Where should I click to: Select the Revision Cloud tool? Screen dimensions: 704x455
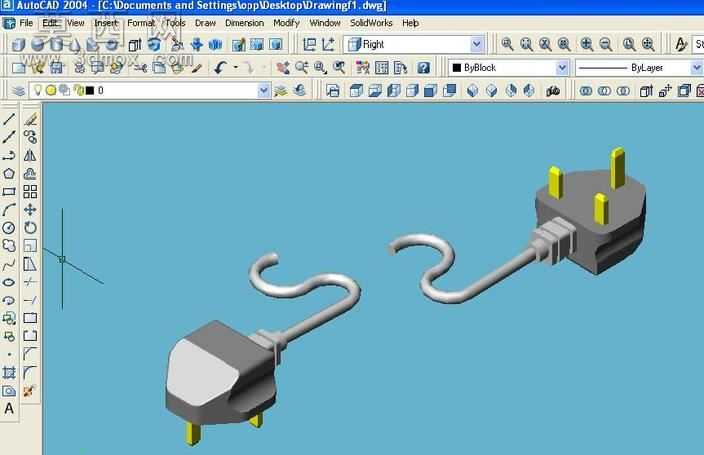[x=9, y=246]
